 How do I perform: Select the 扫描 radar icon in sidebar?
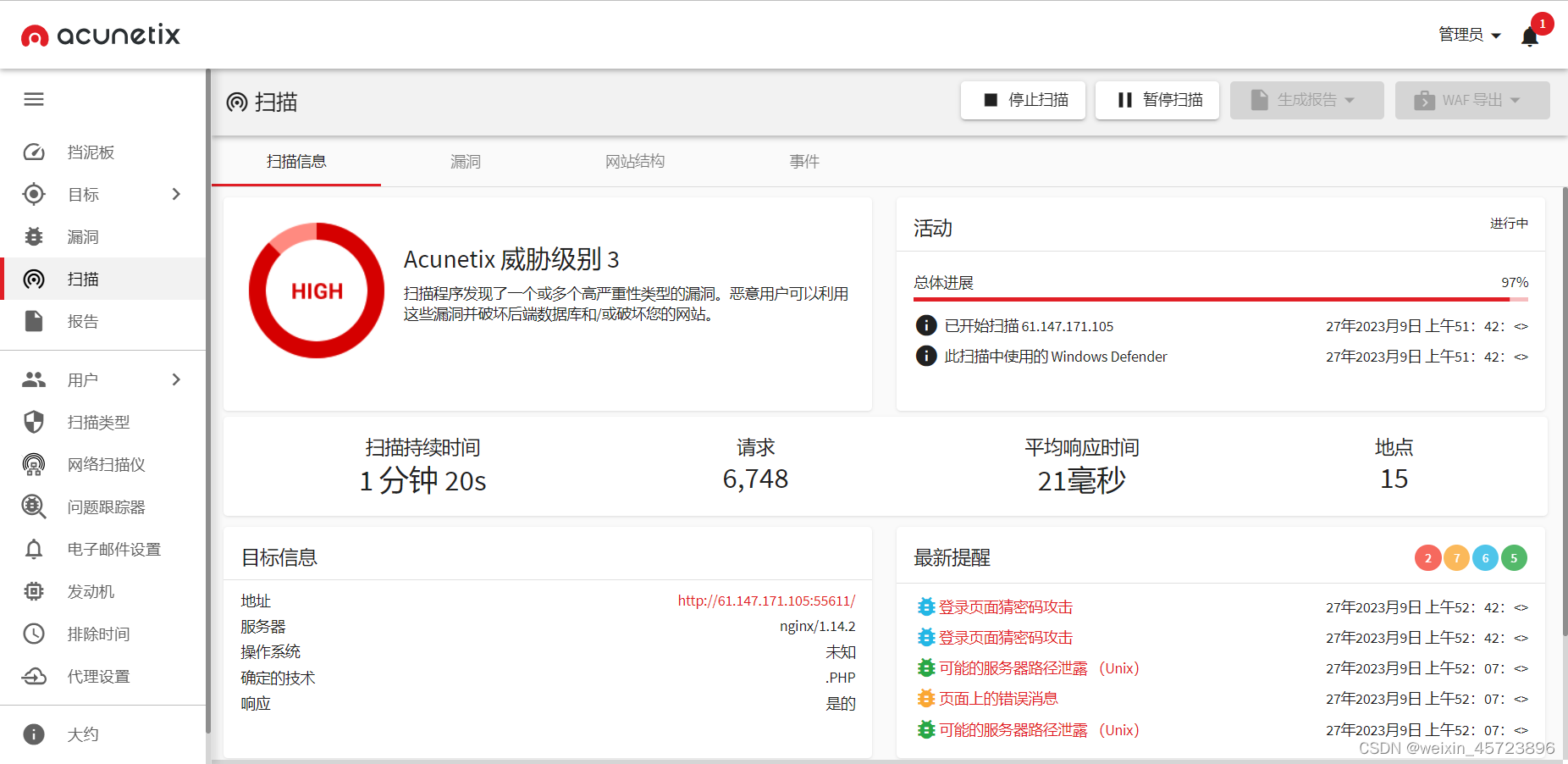(x=34, y=279)
